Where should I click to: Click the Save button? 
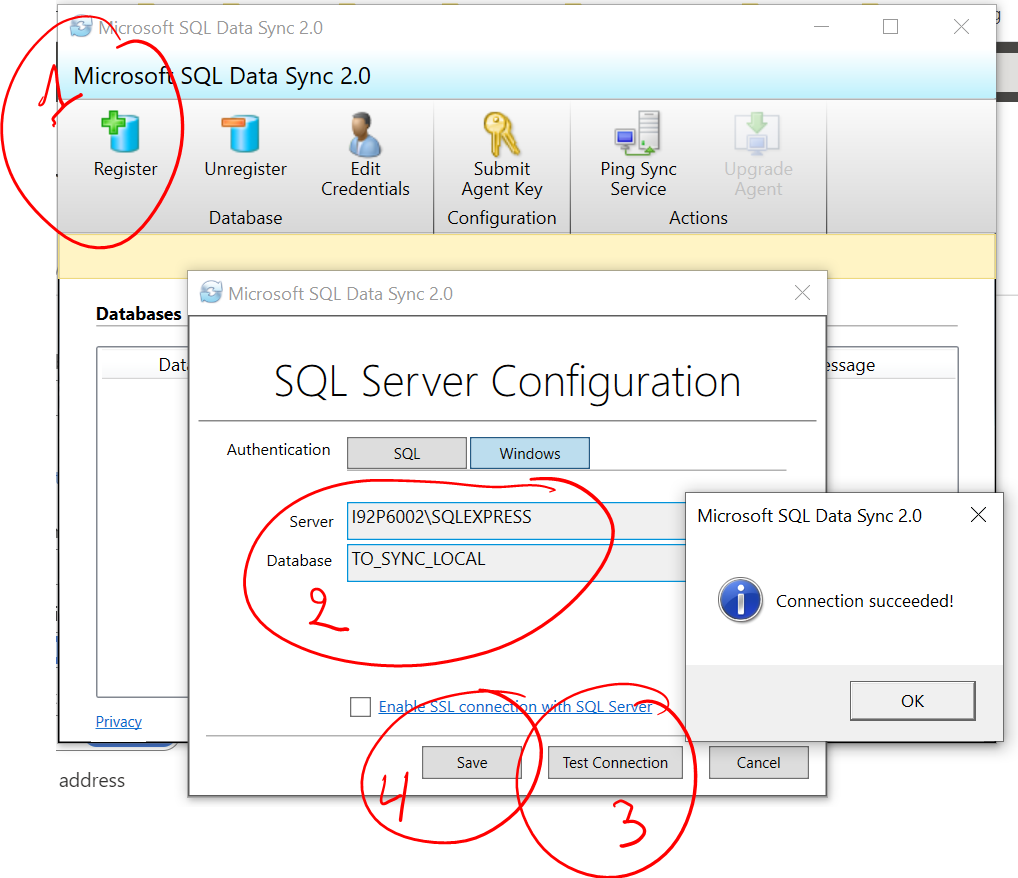472,762
